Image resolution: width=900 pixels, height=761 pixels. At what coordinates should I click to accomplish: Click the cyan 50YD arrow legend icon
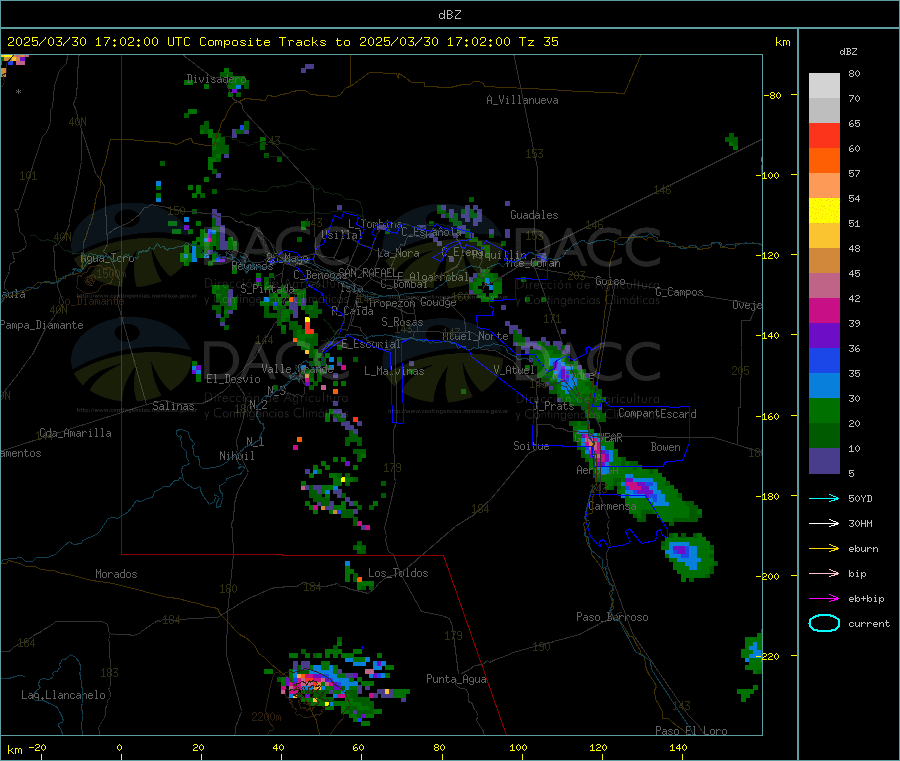(x=824, y=498)
